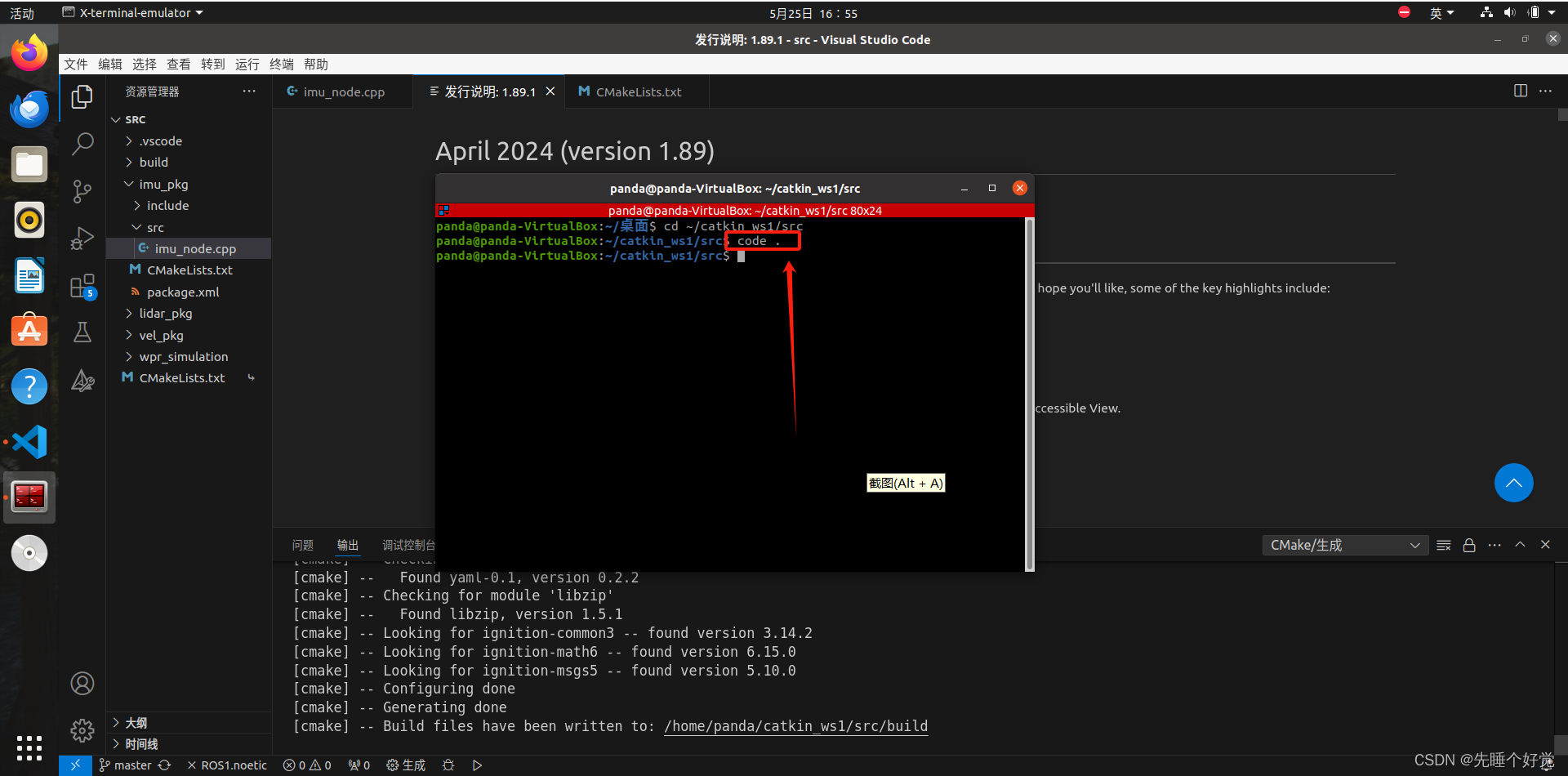Image resolution: width=1568 pixels, height=776 pixels.
Task: Select CMakeLists.txt under imu_pkg
Action: pyautogui.click(x=189, y=270)
